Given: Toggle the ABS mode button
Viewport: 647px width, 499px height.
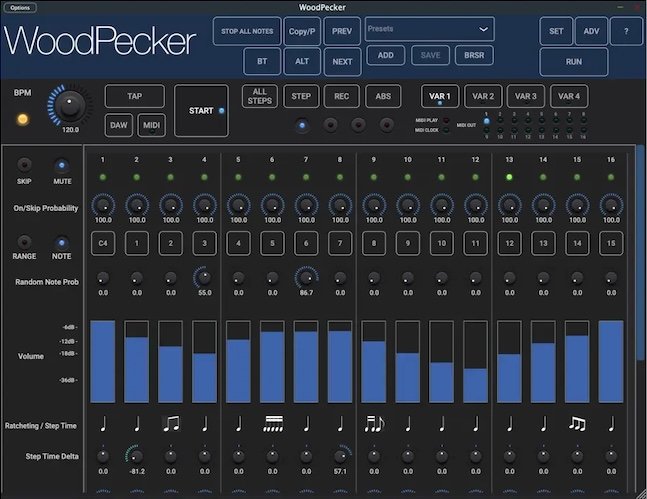Looking at the screenshot, I should click(x=383, y=96).
